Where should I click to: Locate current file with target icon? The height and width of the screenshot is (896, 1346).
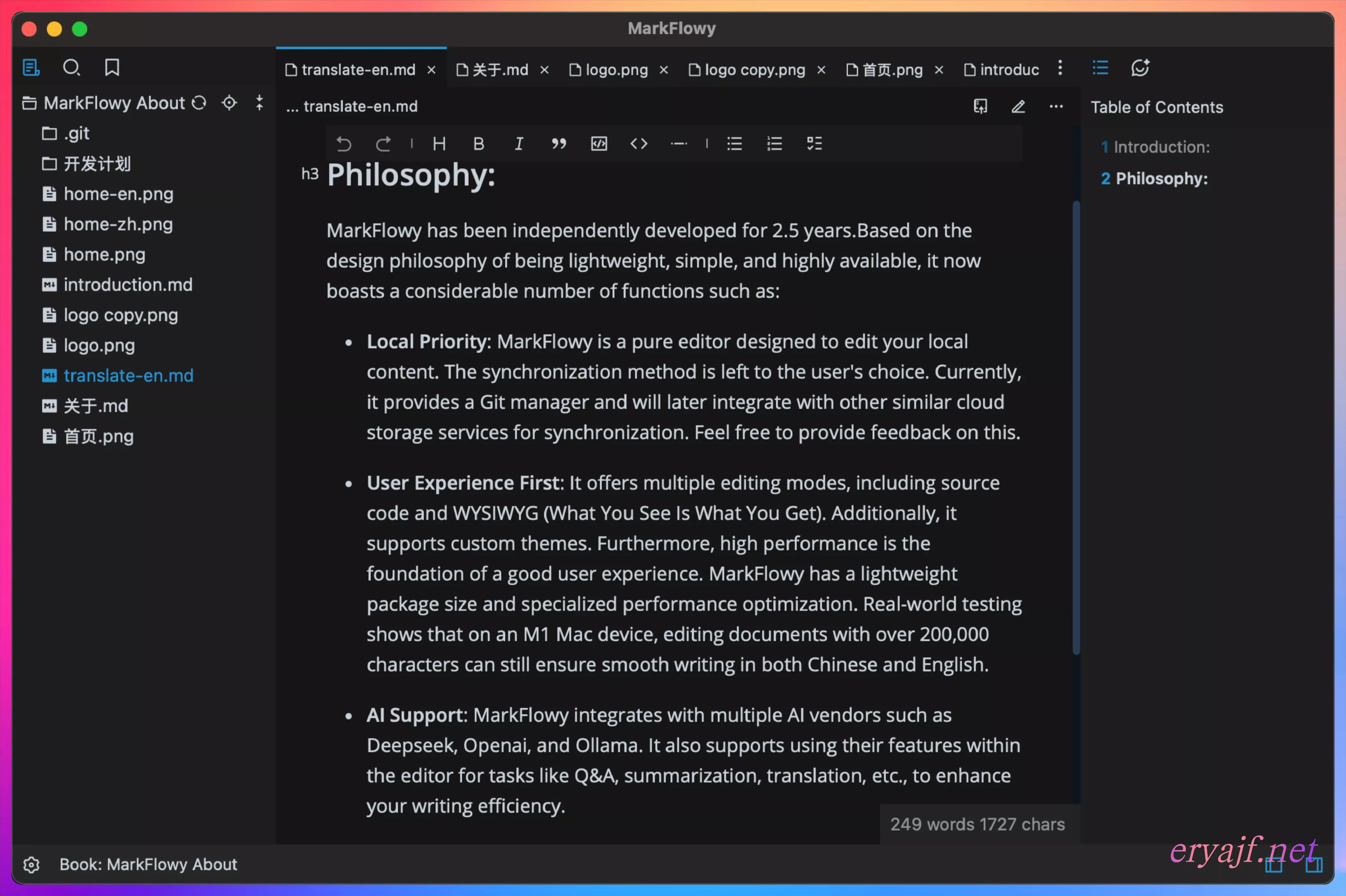pyautogui.click(x=229, y=103)
